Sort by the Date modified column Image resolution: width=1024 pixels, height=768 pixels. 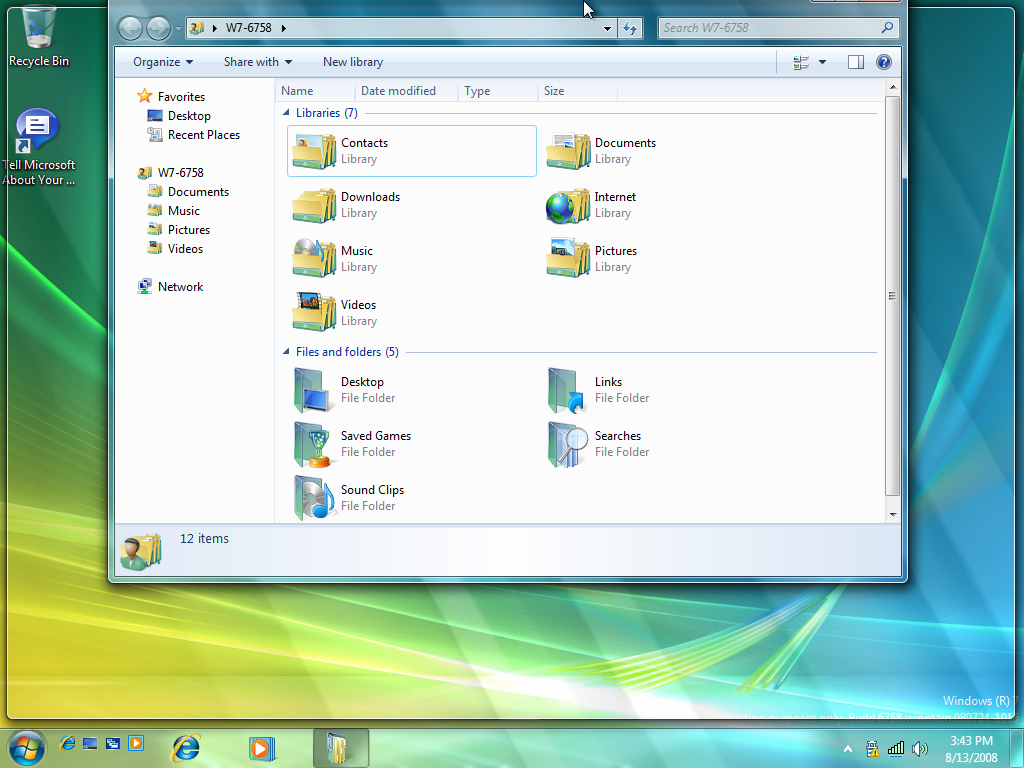coord(398,91)
